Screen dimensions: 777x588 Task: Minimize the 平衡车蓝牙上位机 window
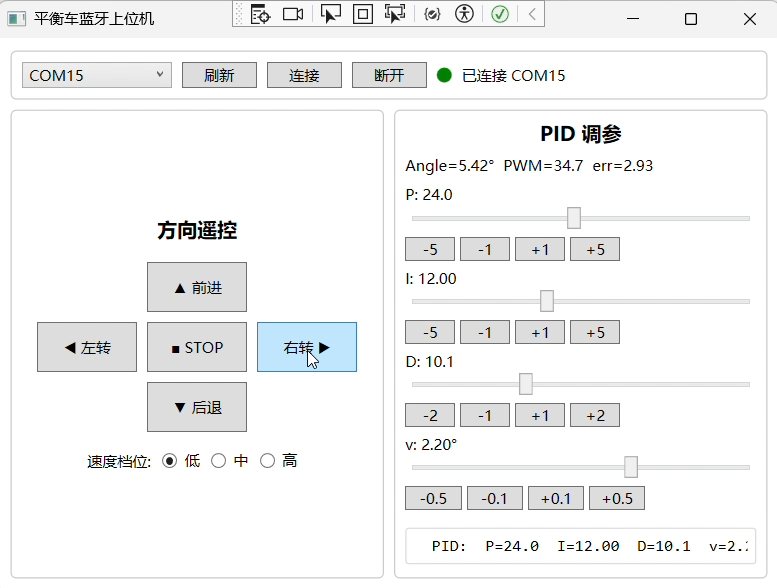tap(633, 19)
